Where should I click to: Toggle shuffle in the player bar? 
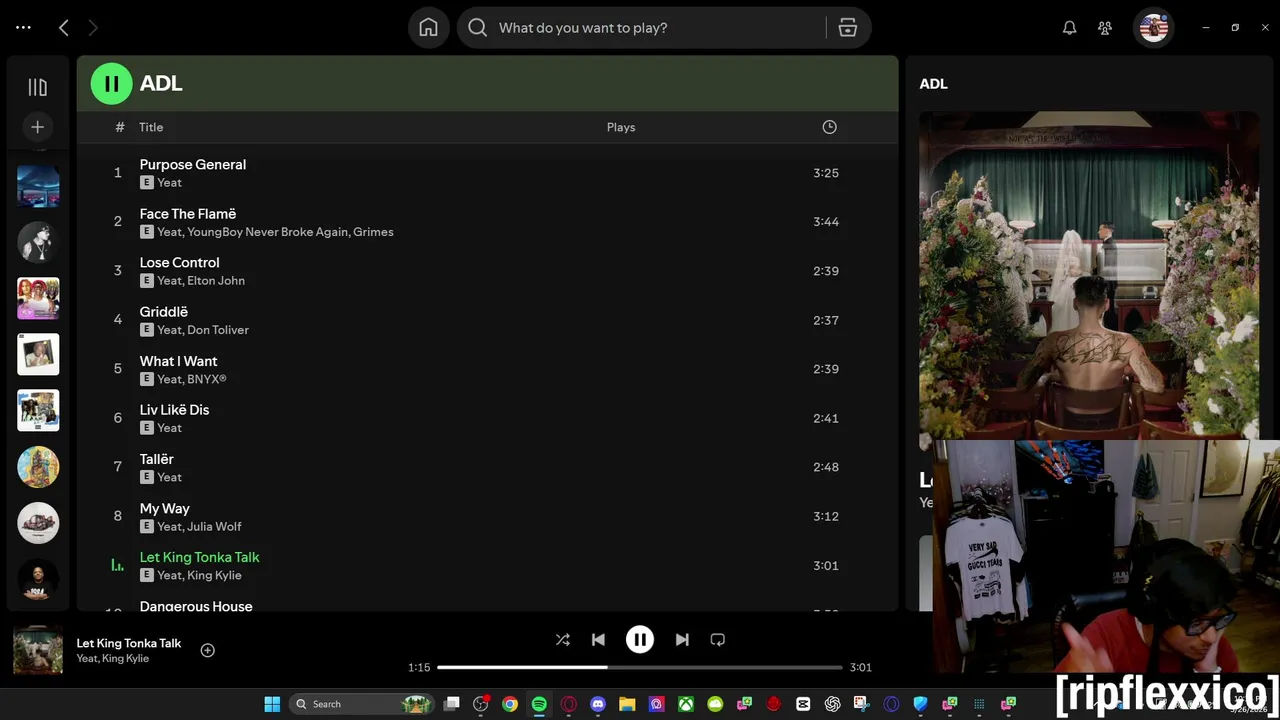coord(563,640)
